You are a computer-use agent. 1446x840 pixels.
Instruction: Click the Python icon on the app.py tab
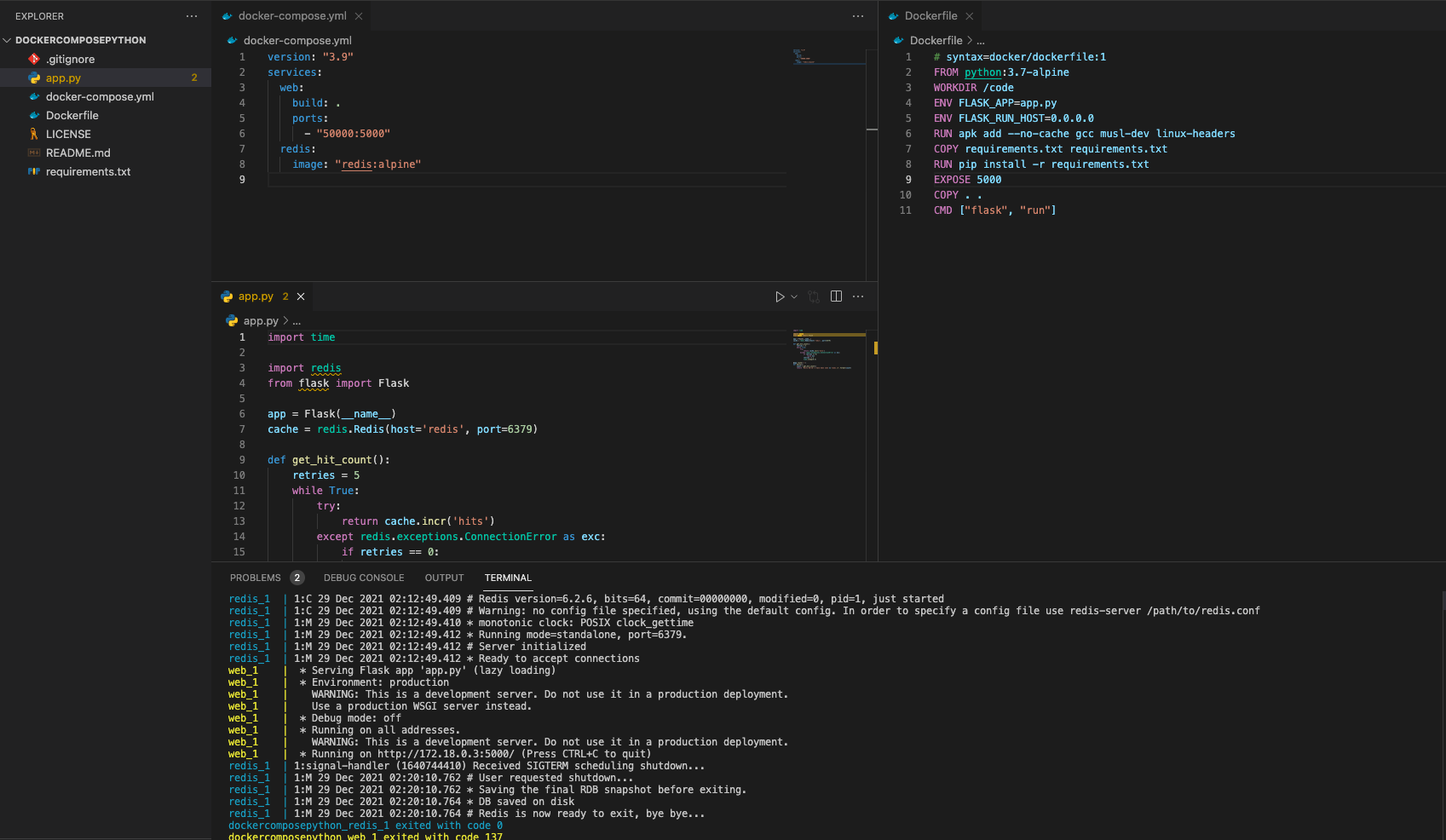coord(228,296)
